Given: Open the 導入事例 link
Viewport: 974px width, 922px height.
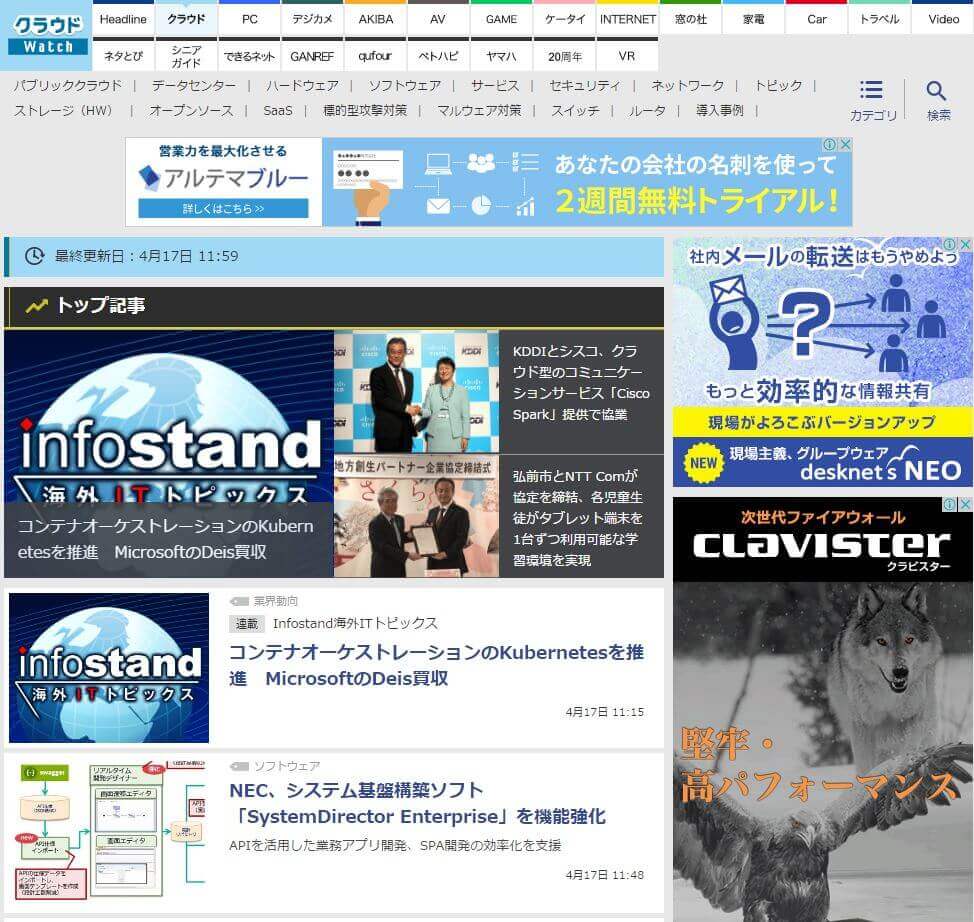Looking at the screenshot, I should [x=719, y=111].
